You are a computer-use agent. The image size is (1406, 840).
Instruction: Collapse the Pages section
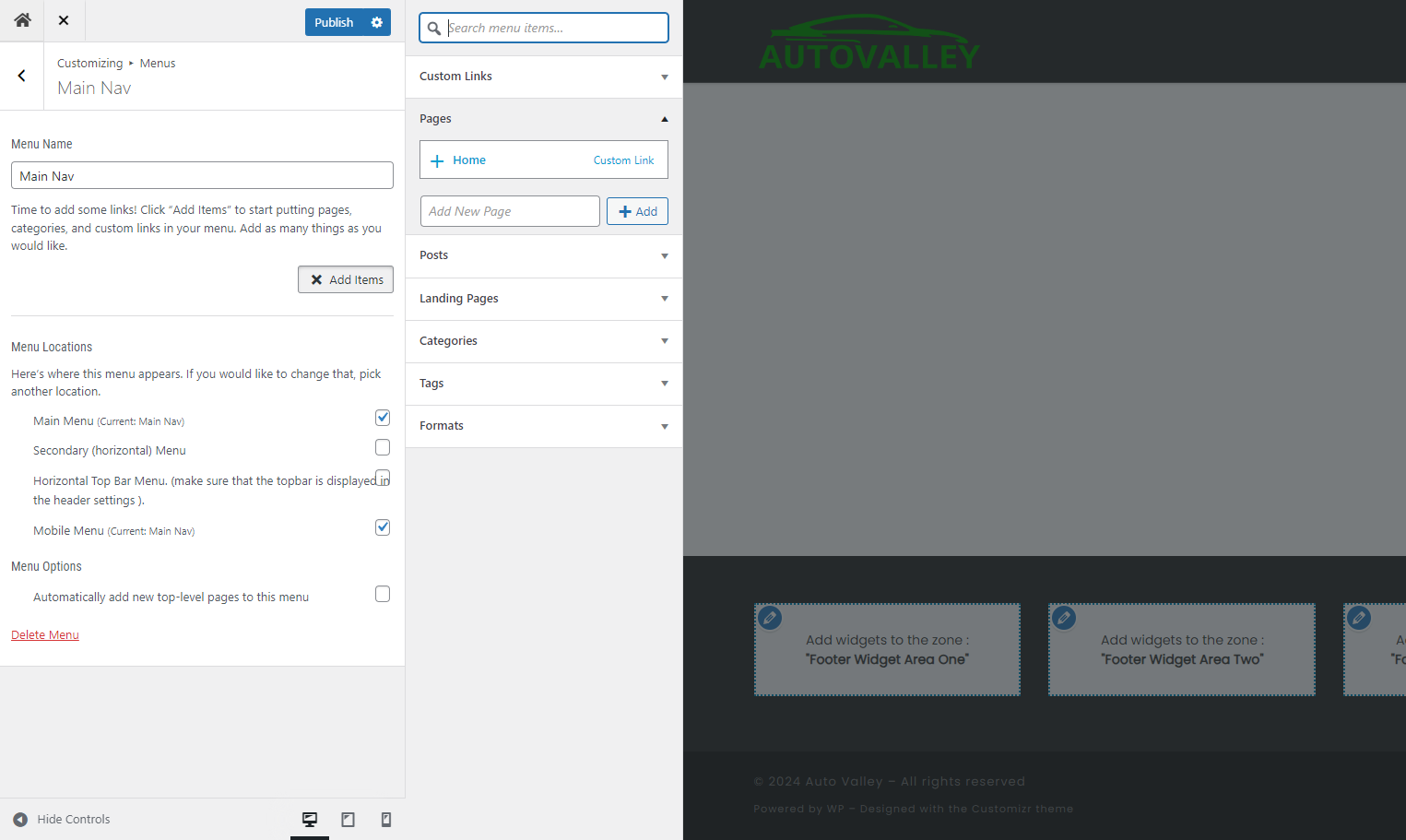click(544, 119)
